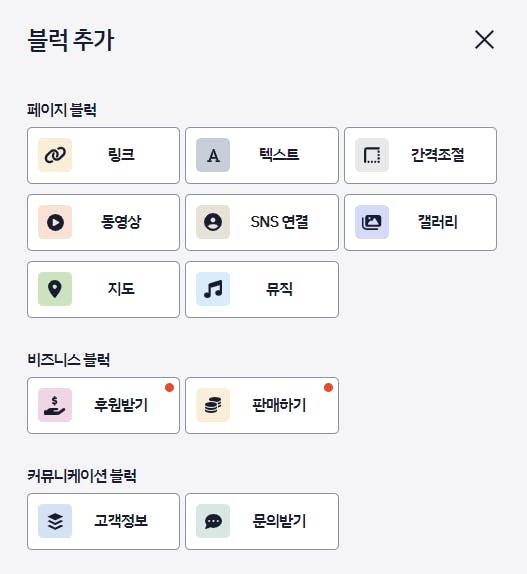This screenshot has width=527, height=574.
Task: Click the red dot on 판매하기
Action: (328, 387)
